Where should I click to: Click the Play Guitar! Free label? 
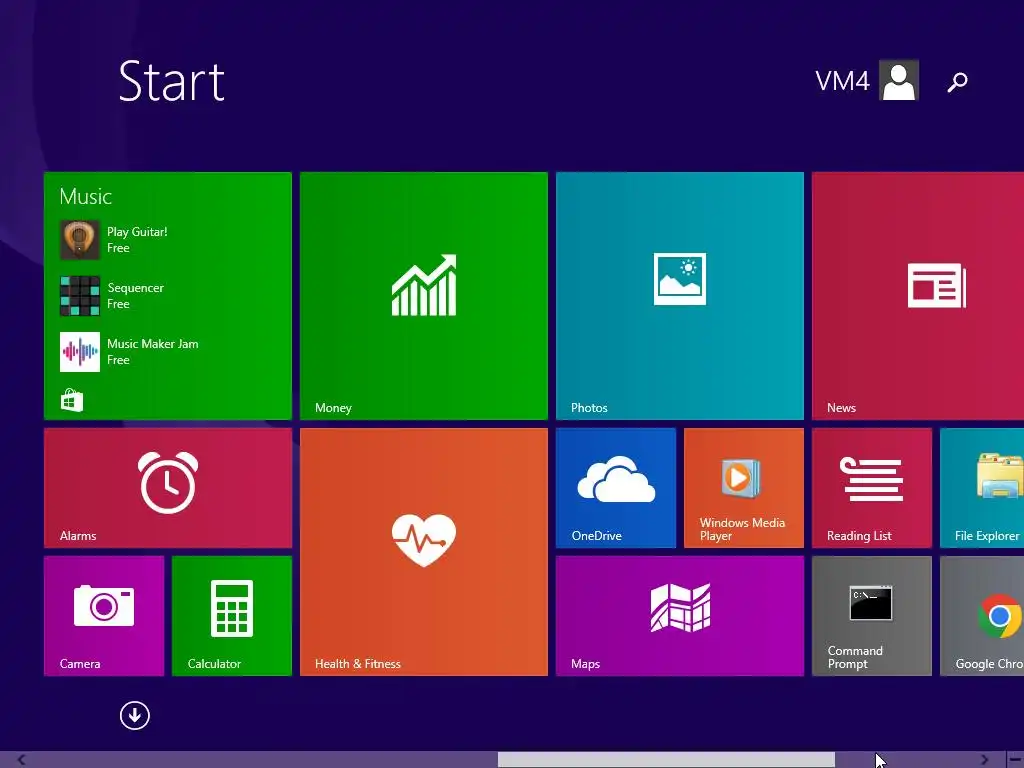point(137,240)
